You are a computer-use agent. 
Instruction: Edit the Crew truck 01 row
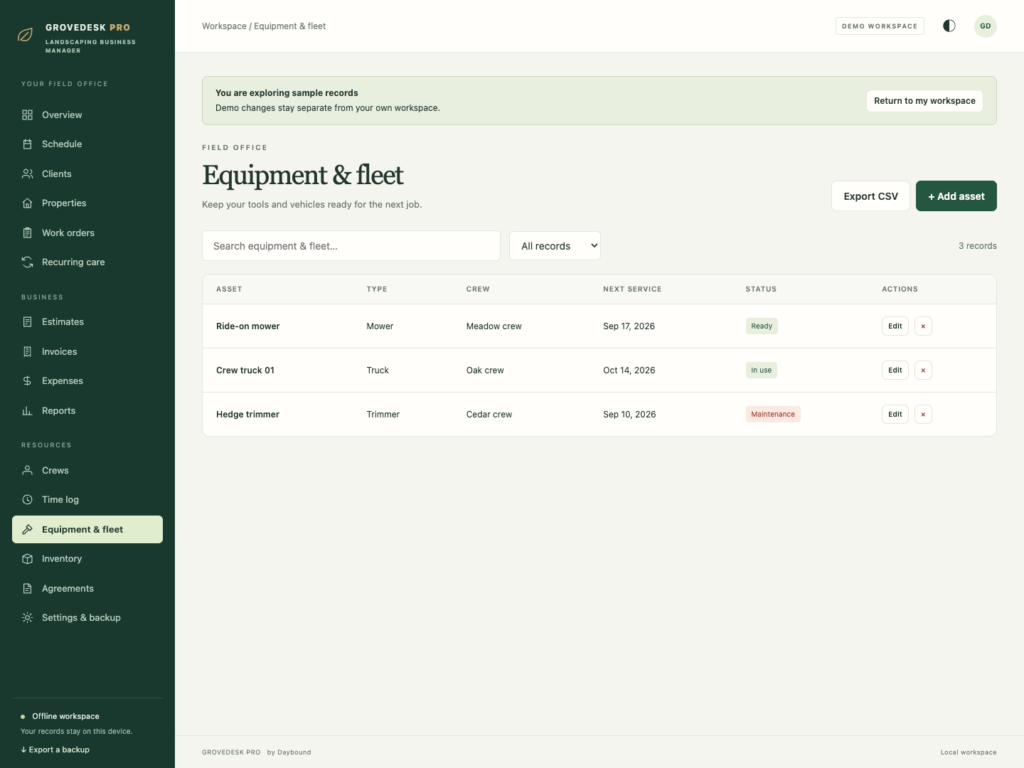point(895,370)
